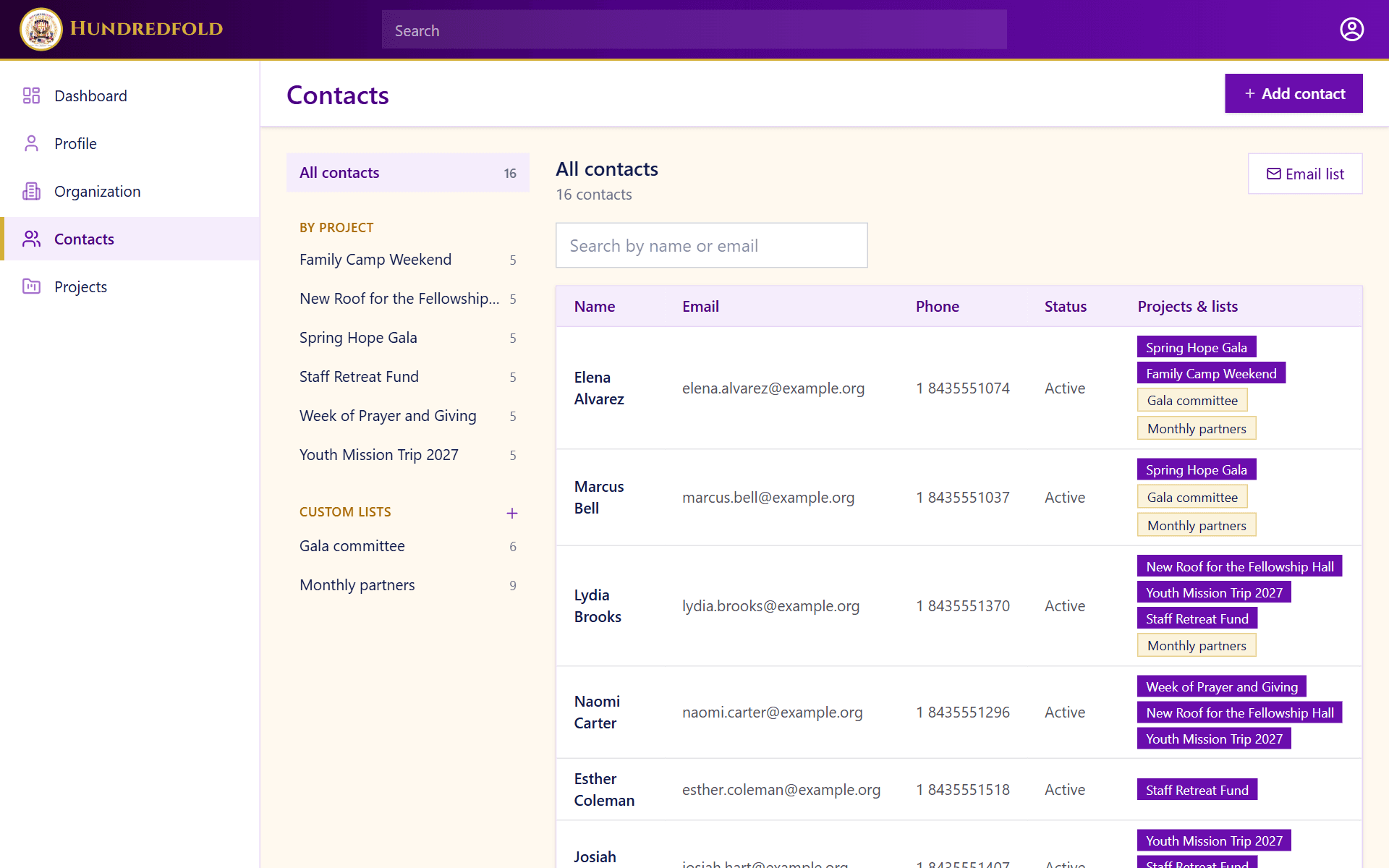
Task: Filter by Week of Prayer and Giving project
Action: coord(408,416)
